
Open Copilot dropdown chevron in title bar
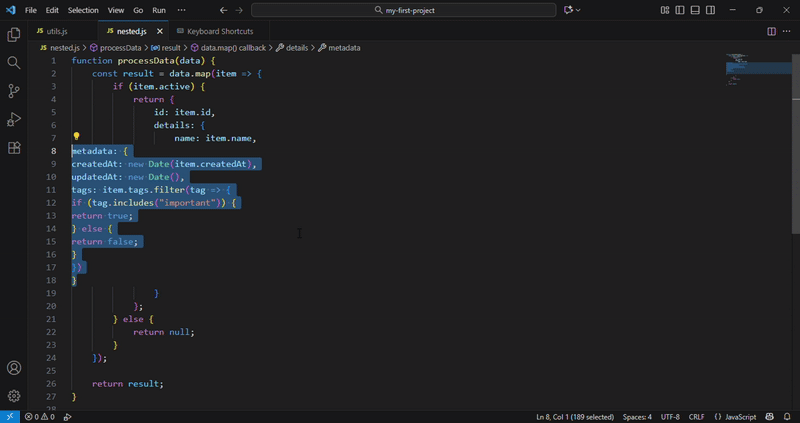click(x=578, y=10)
